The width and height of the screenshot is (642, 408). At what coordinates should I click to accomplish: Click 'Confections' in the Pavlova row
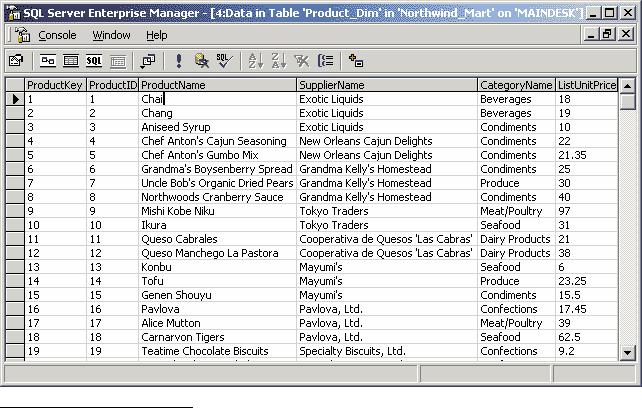pos(516,309)
